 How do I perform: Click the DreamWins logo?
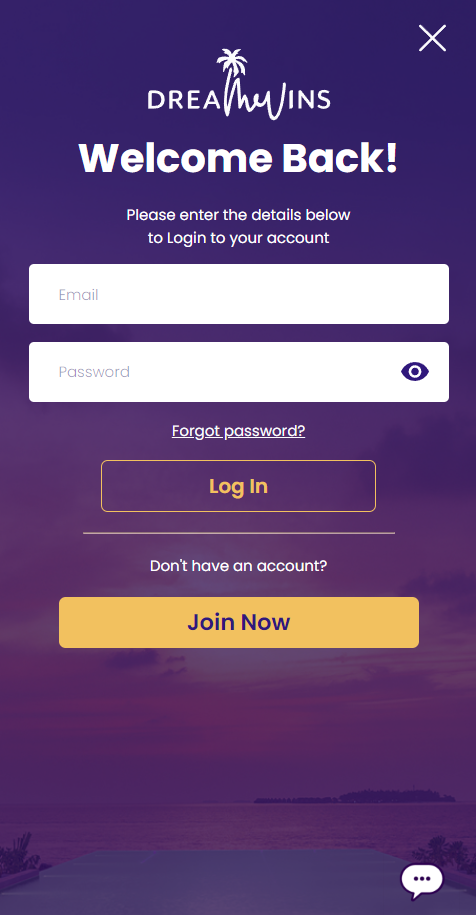(239, 85)
